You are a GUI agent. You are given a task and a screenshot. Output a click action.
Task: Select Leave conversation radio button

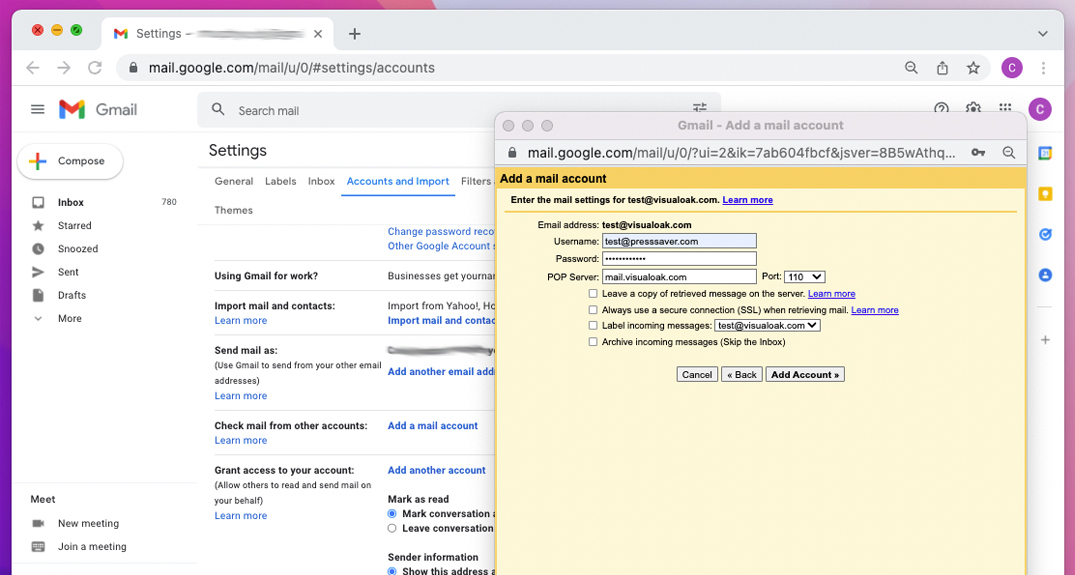click(392, 528)
